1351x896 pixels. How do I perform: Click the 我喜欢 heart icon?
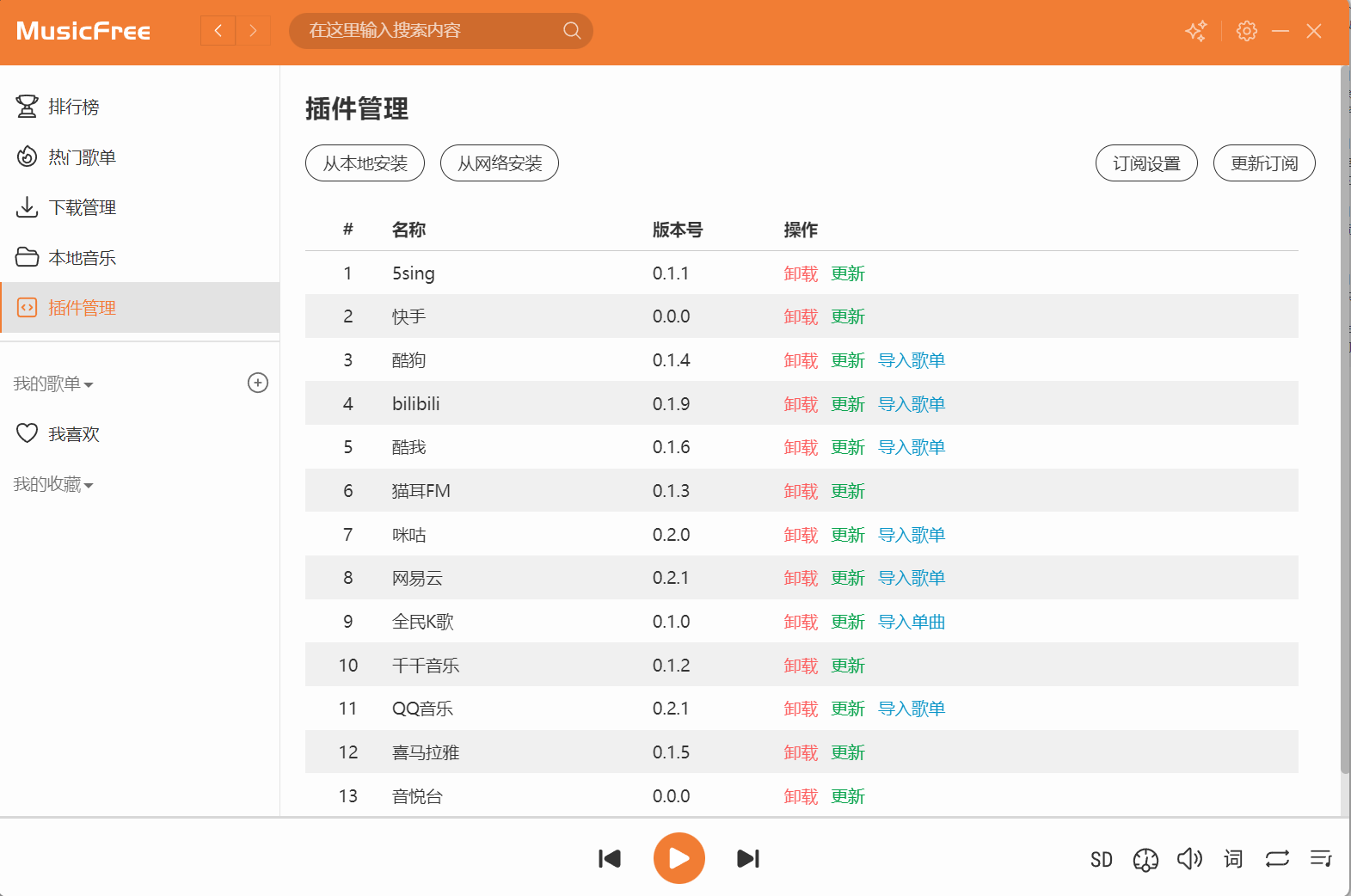click(28, 433)
